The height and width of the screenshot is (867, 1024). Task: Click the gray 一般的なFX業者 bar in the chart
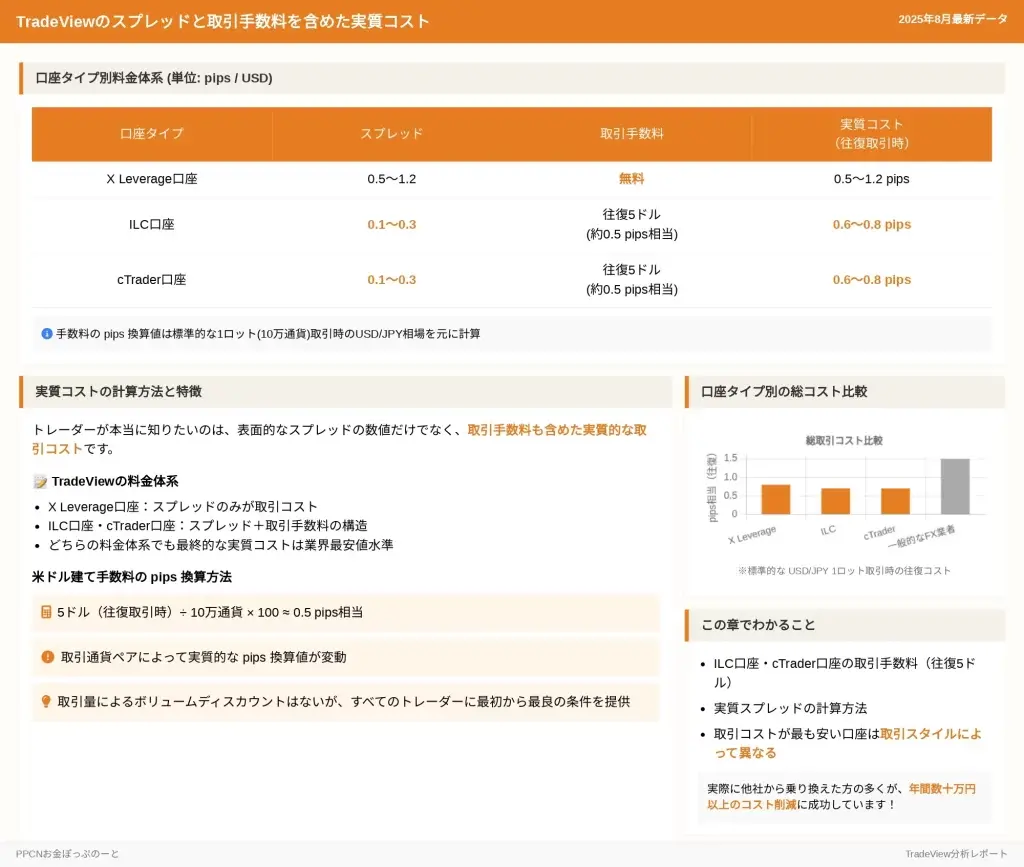click(955, 487)
